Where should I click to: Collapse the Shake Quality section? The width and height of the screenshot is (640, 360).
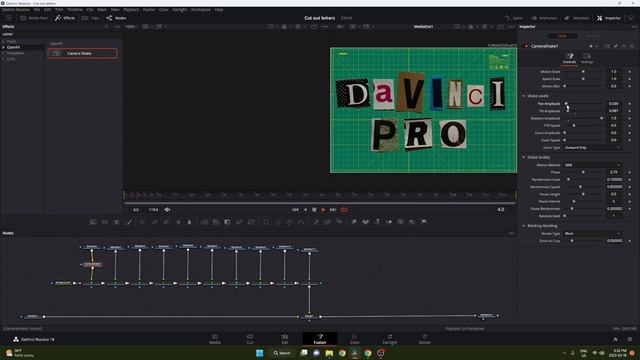click(524, 157)
